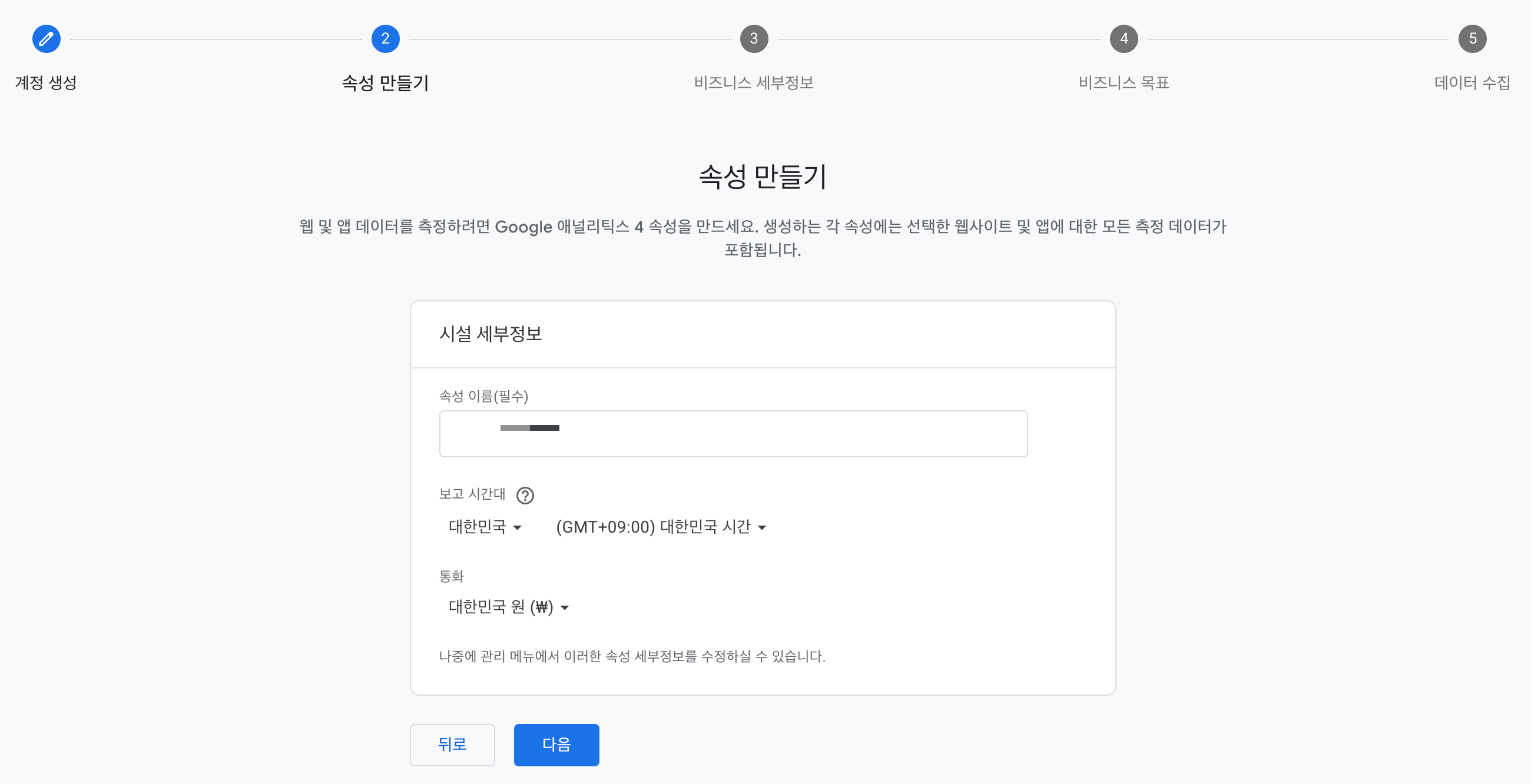Viewport: 1531px width, 784px height.
Task: Open the (GMT+09:00) 대한민국 시간 timezone dropdown
Action: click(x=660, y=527)
